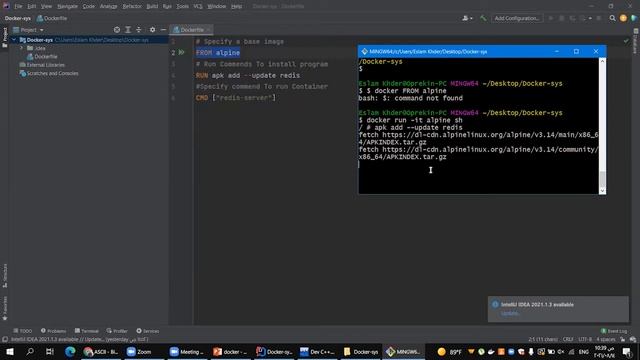Close the Dockerfile editor tab

(x=208, y=30)
